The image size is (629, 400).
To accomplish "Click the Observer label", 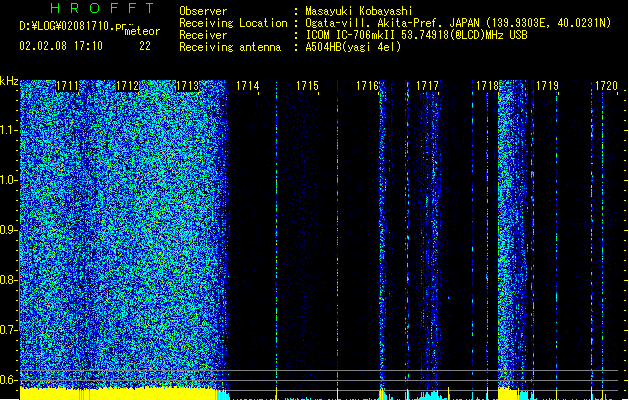I will (x=203, y=11).
